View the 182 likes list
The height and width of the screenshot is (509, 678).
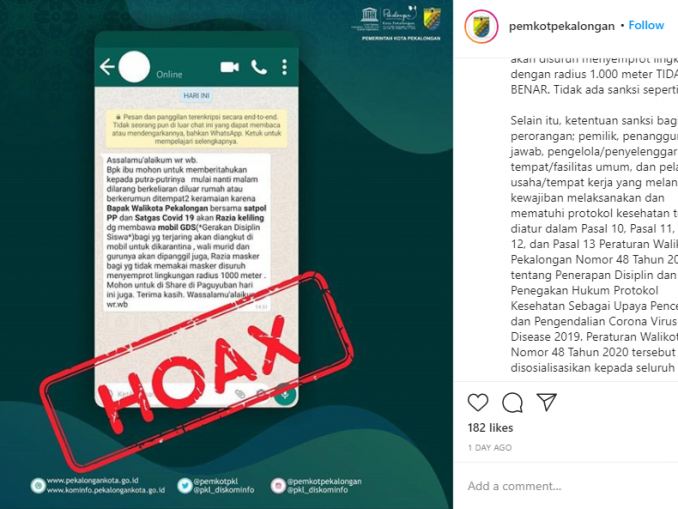490,428
